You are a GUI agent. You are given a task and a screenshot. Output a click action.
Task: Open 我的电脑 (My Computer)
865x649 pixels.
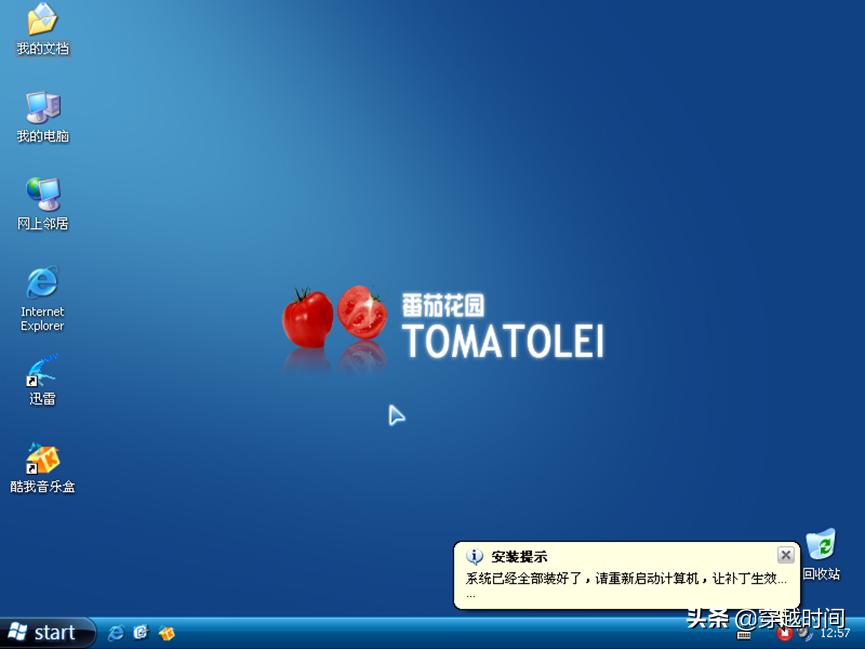click(41, 113)
